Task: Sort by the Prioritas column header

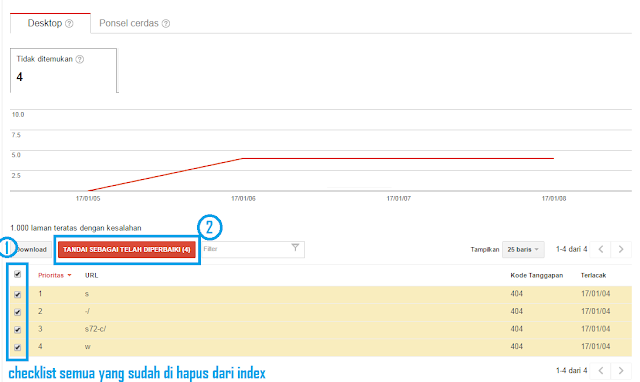Action: point(55,275)
